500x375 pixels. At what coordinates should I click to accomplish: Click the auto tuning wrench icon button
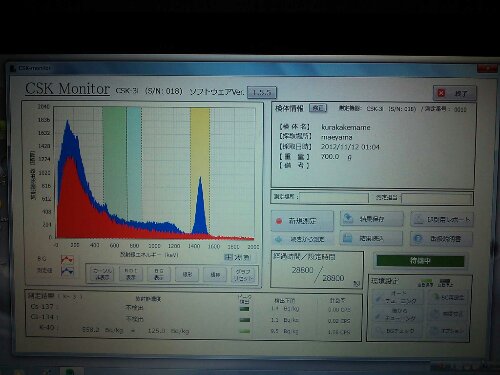click(x=379, y=298)
